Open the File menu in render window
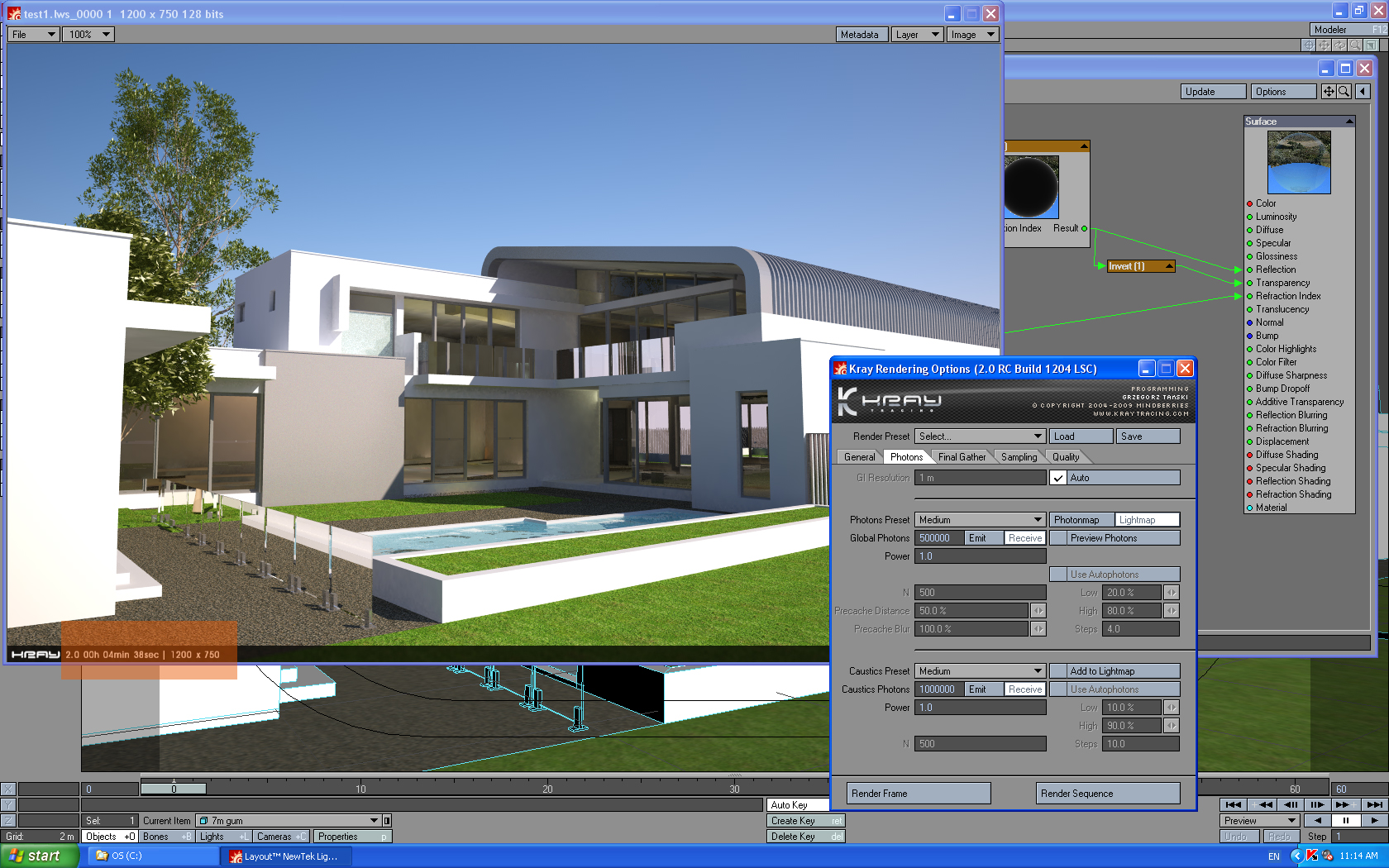 tap(33, 35)
